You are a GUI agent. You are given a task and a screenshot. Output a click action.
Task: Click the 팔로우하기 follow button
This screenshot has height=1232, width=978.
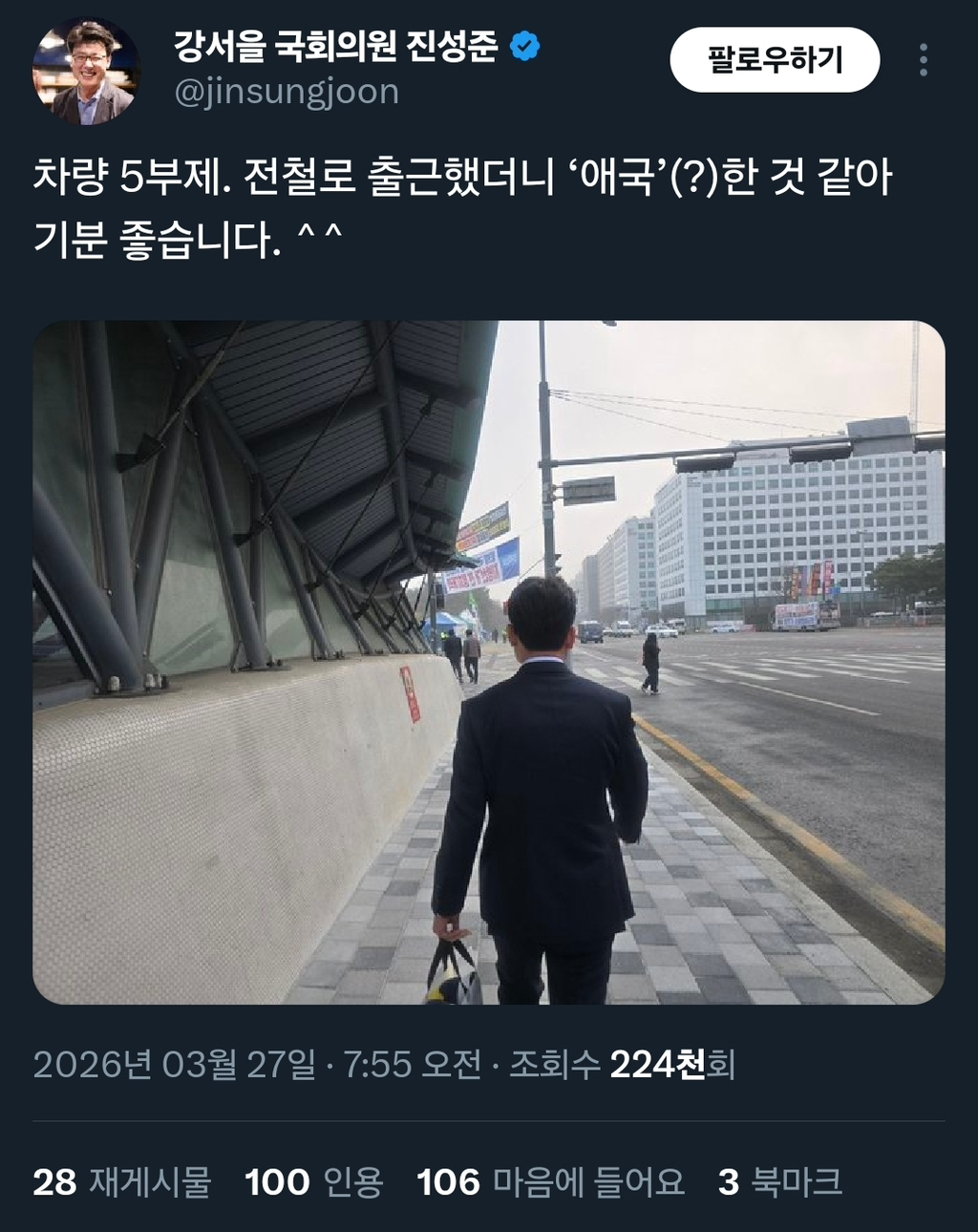click(x=775, y=60)
